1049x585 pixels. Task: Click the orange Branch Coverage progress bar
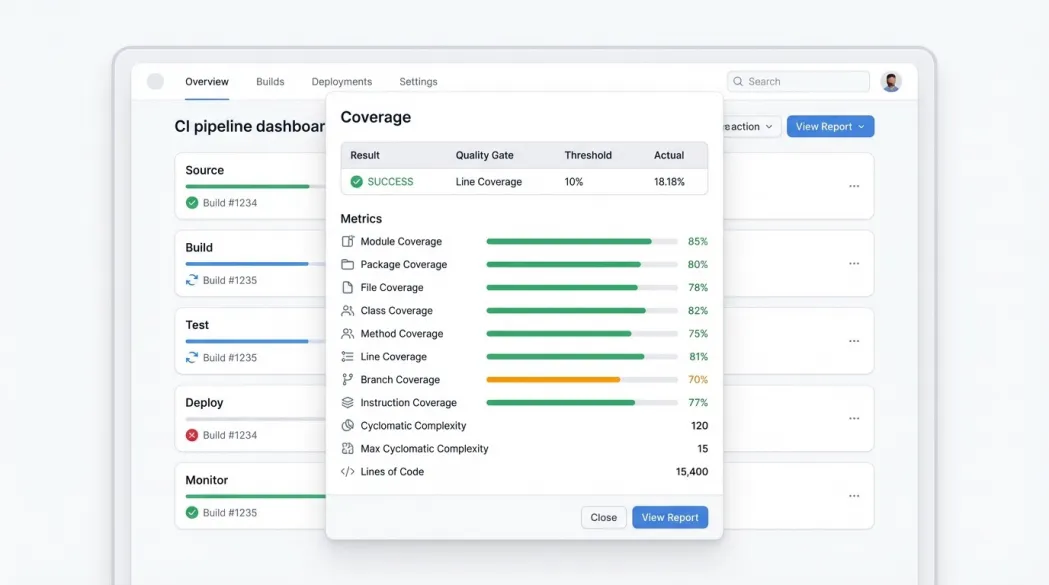pyautogui.click(x=553, y=380)
